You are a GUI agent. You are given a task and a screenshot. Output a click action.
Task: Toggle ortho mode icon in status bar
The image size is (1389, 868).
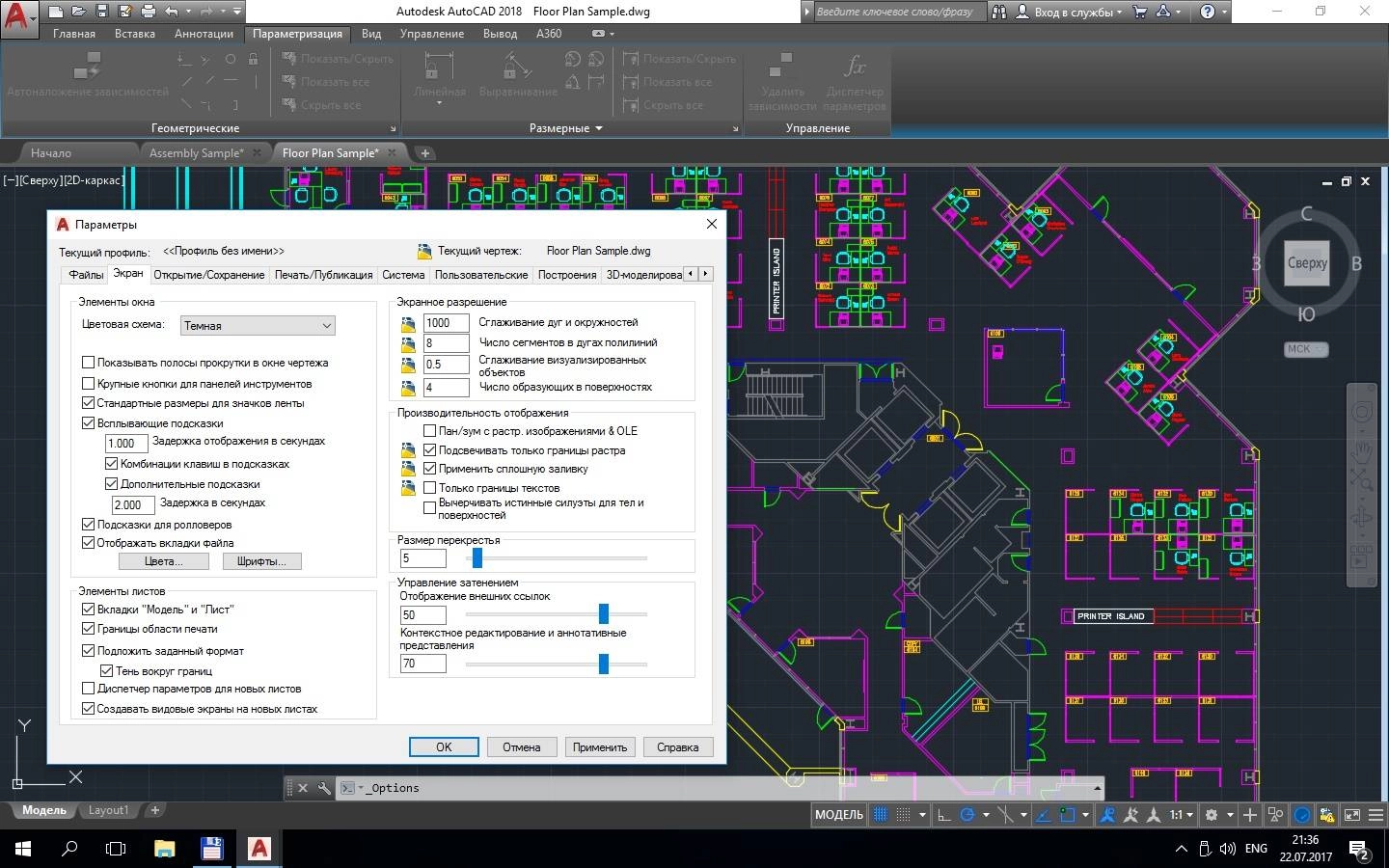944,815
